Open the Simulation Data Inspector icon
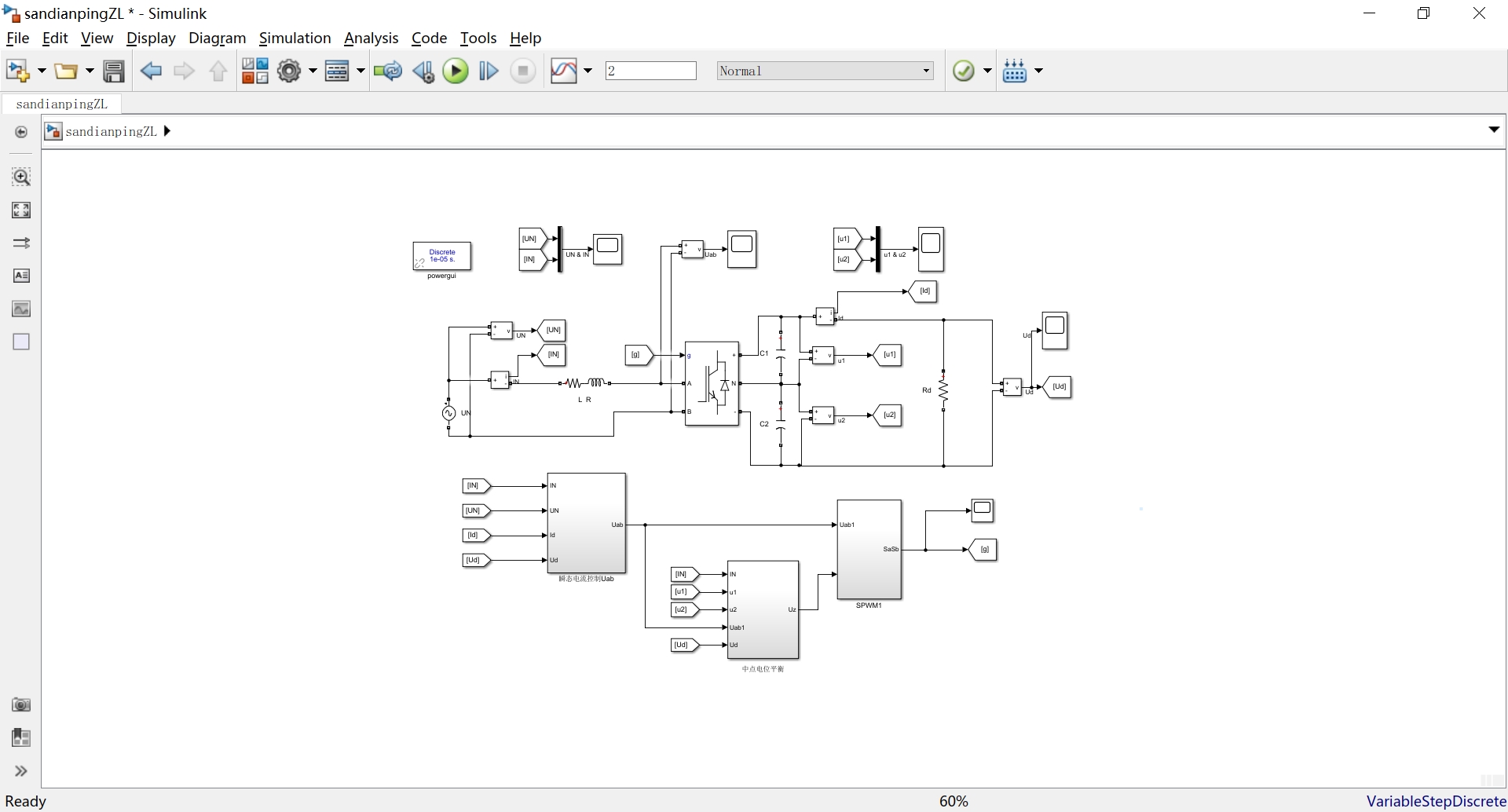The image size is (1508, 812). (x=563, y=71)
